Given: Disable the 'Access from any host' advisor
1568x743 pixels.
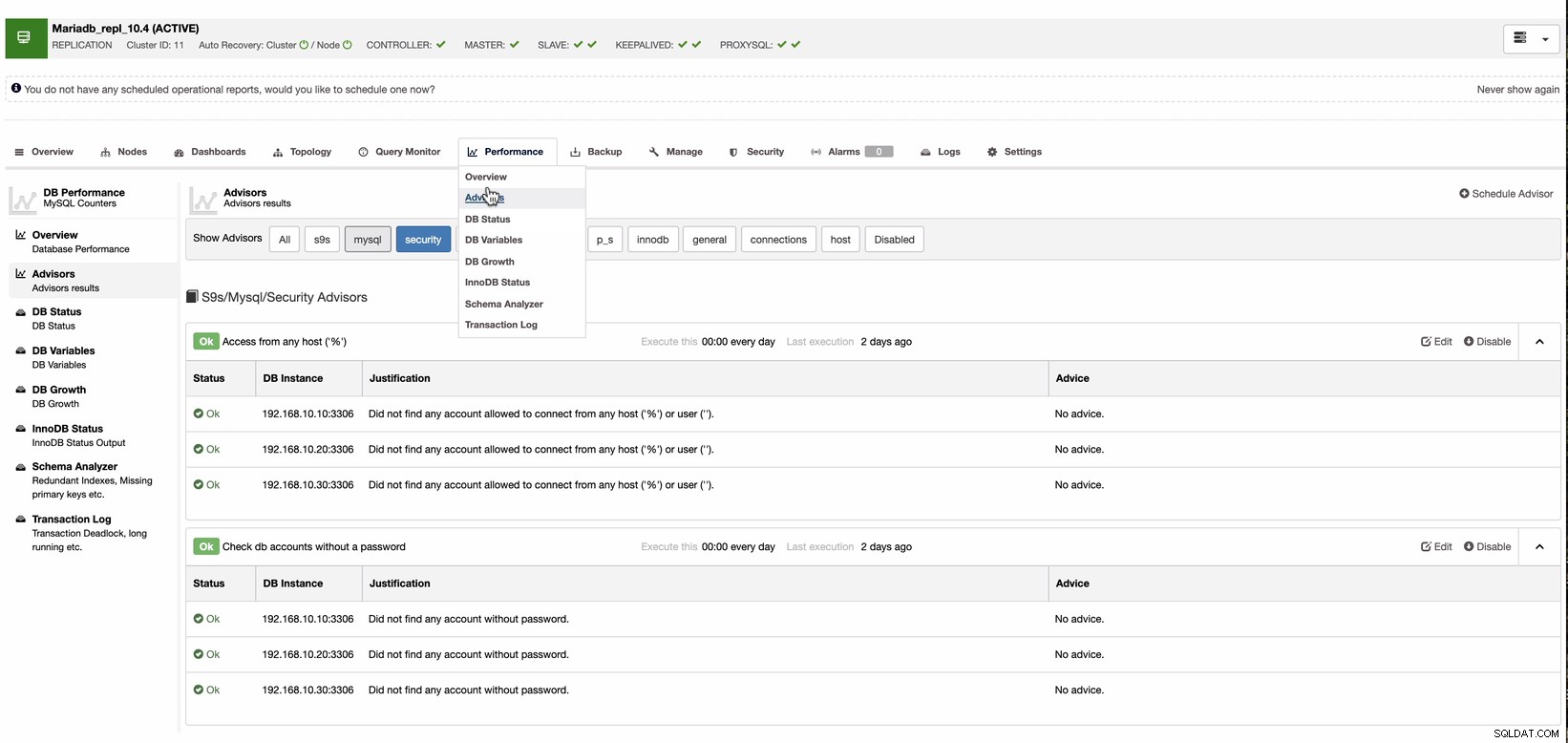Looking at the screenshot, I should (x=1488, y=342).
